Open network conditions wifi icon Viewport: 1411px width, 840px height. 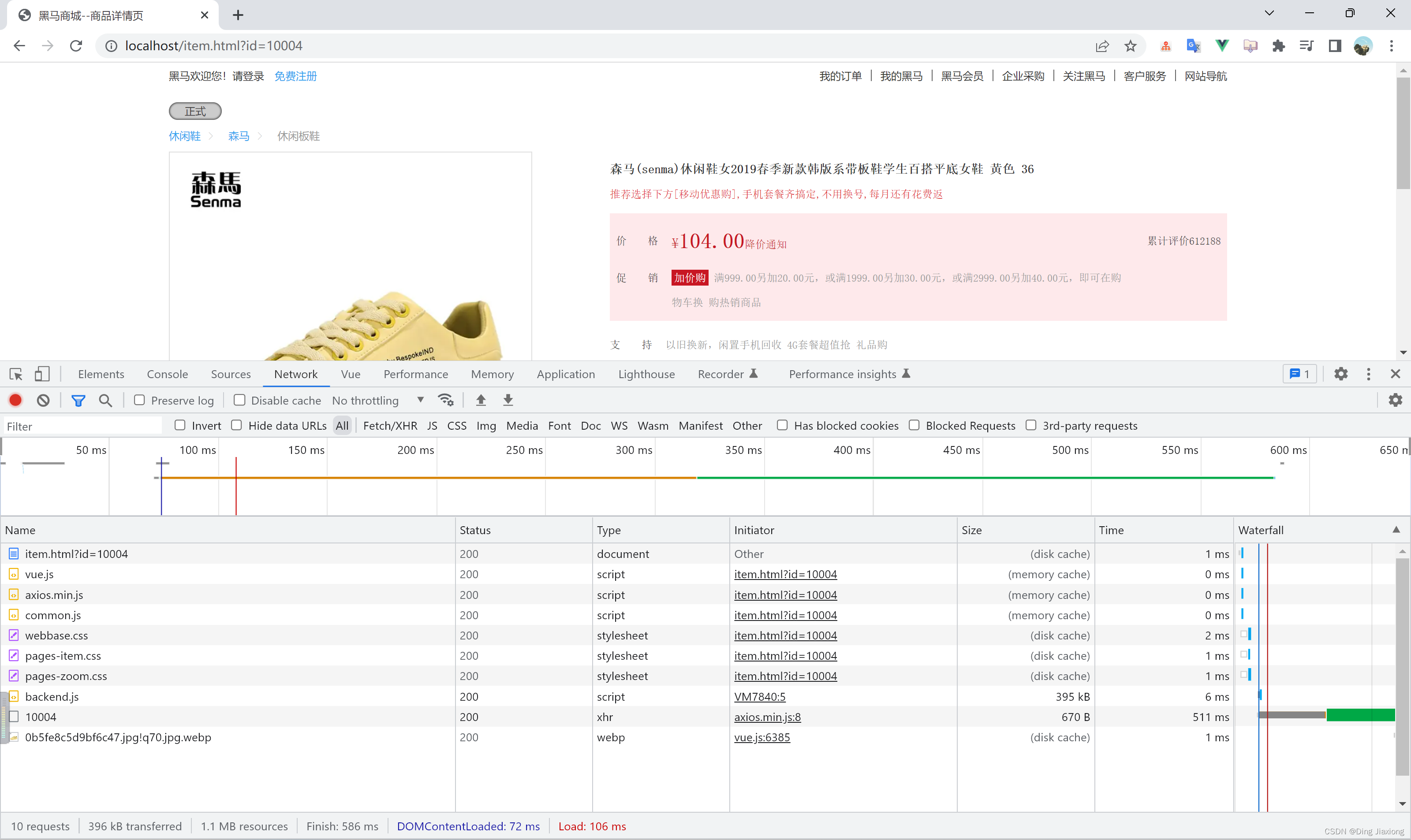(x=446, y=400)
